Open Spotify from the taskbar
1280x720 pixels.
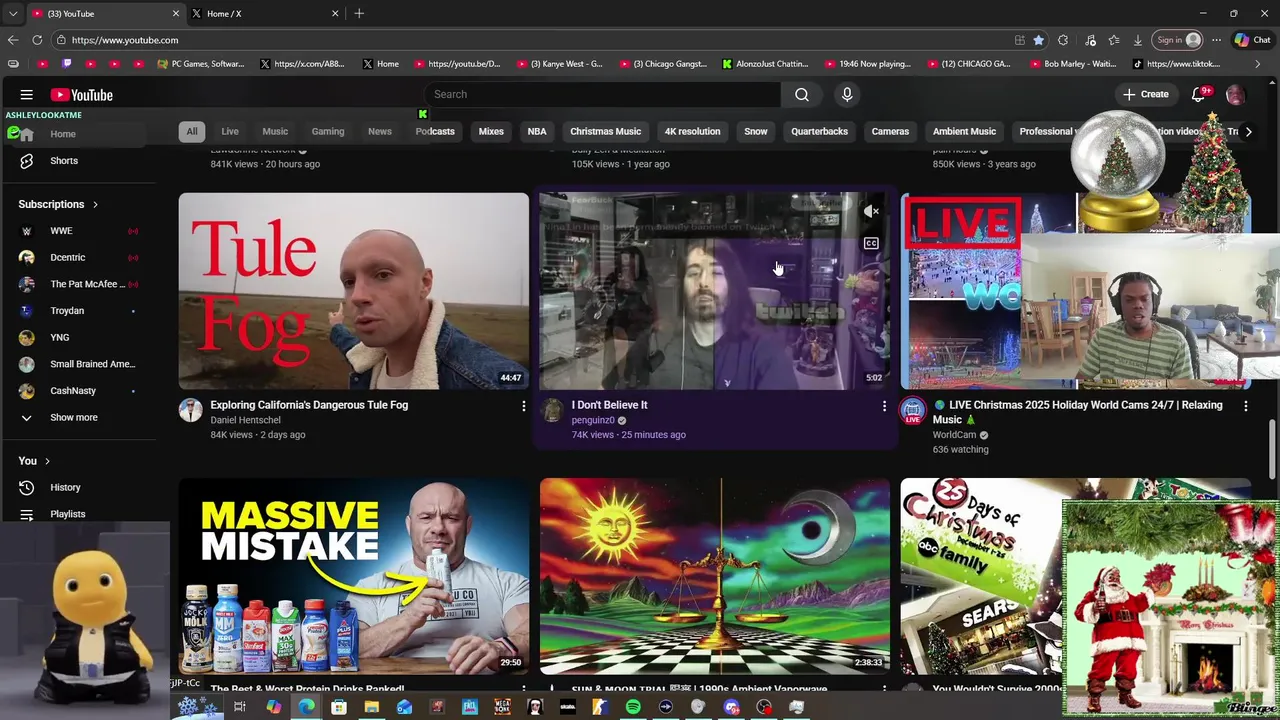633,707
